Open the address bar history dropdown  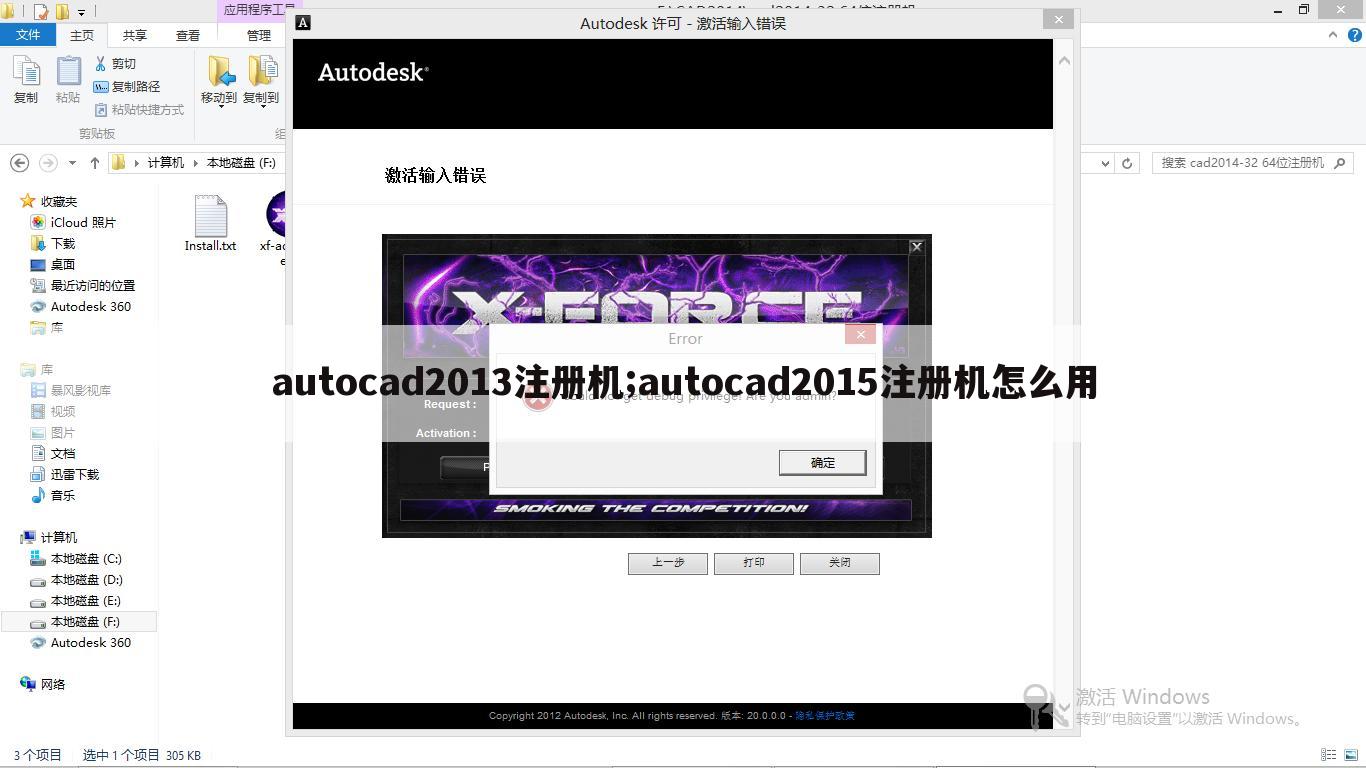(x=1105, y=163)
